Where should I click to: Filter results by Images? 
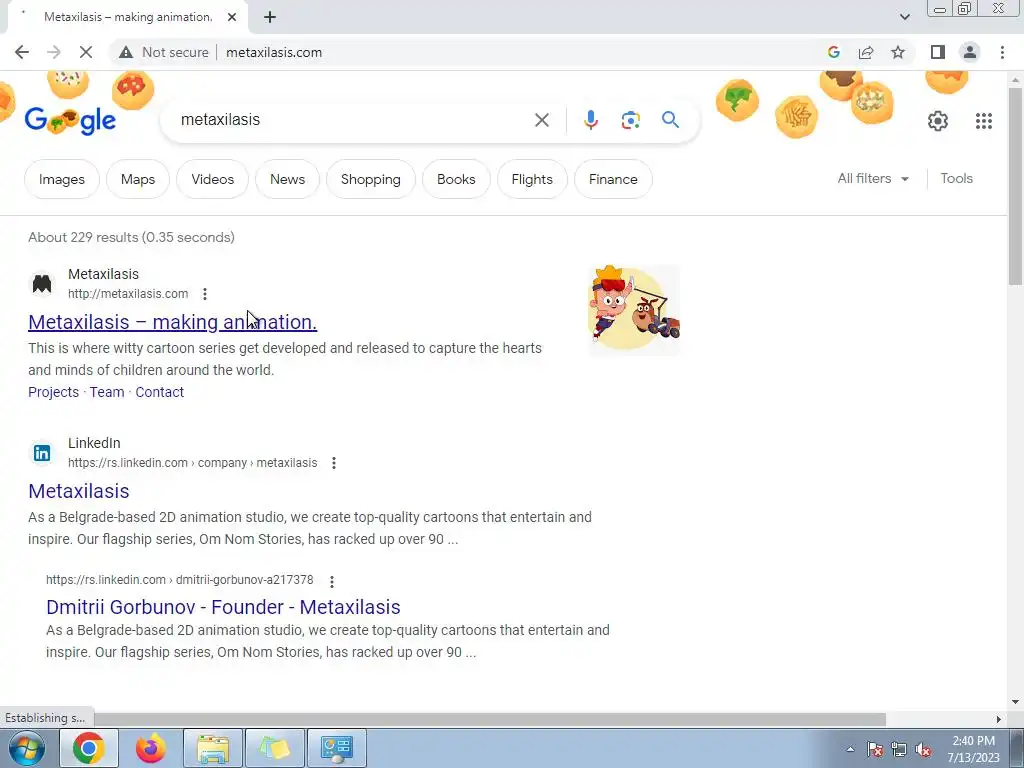coord(62,179)
